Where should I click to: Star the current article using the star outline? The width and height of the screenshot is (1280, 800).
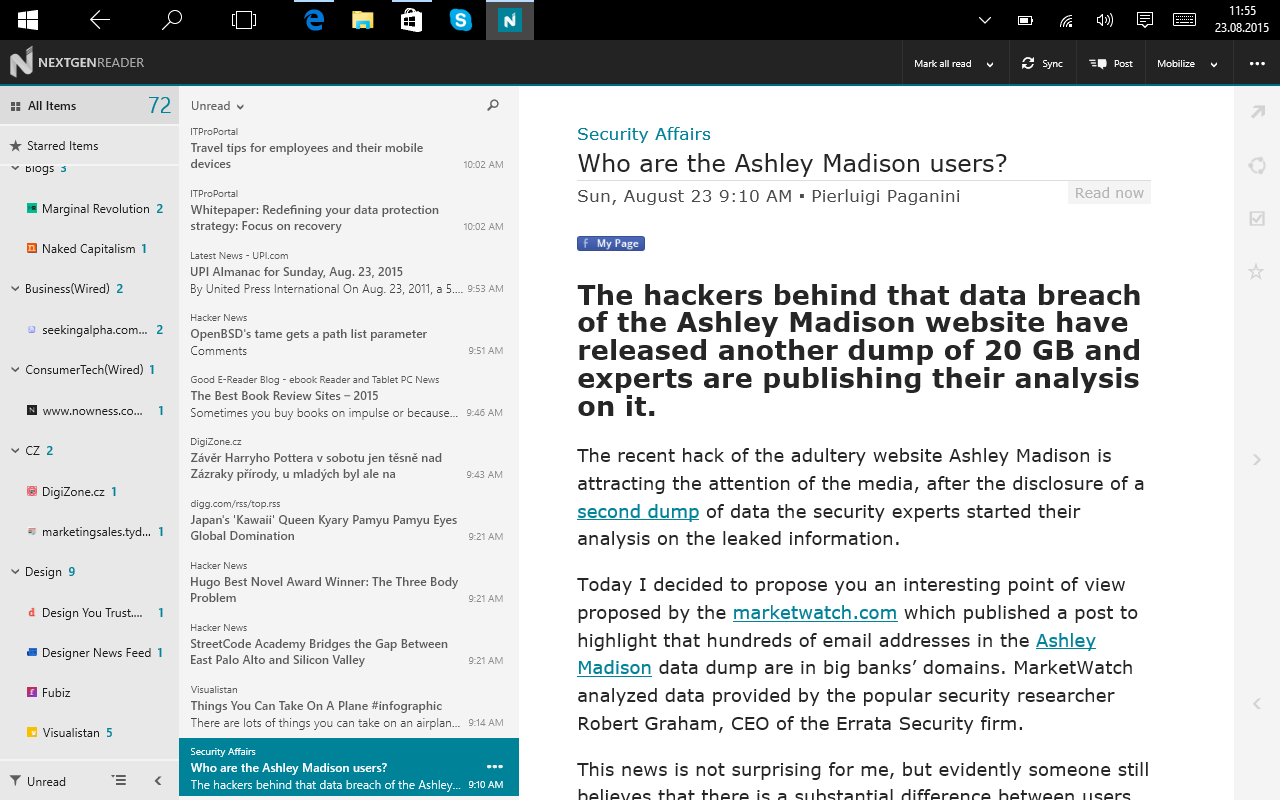[x=1257, y=271]
